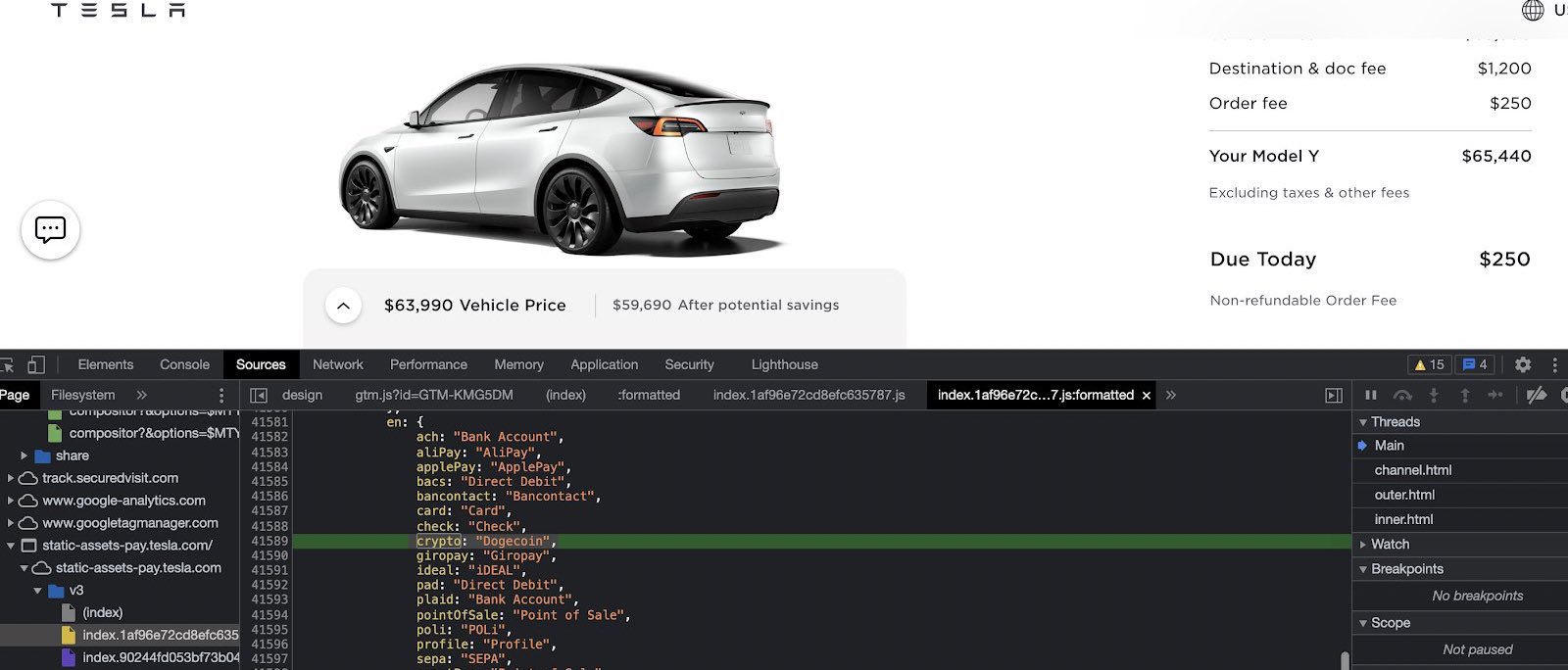The height and width of the screenshot is (670, 1568).
Task: Open the design file tab
Action: click(x=302, y=395)
